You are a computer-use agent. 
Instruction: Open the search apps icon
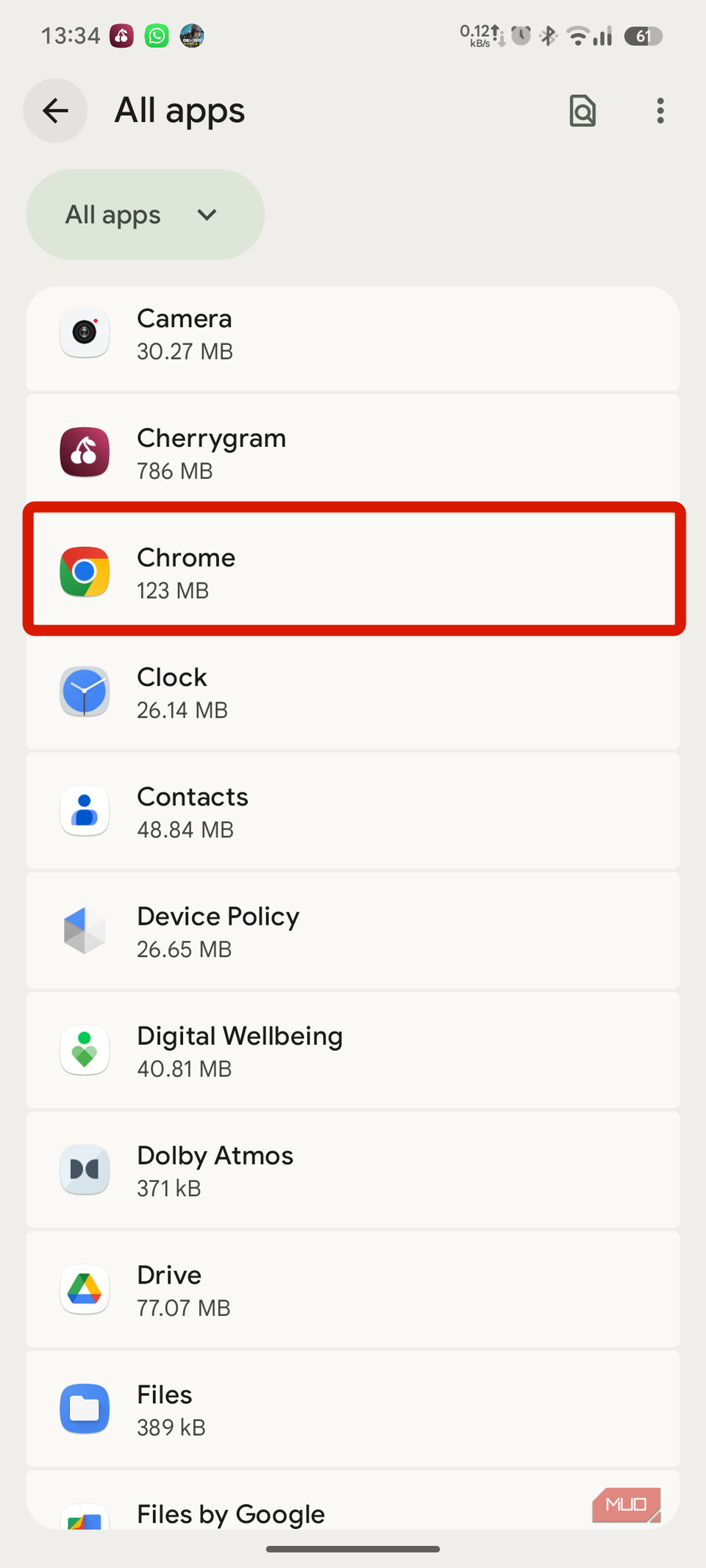[582, 110]
